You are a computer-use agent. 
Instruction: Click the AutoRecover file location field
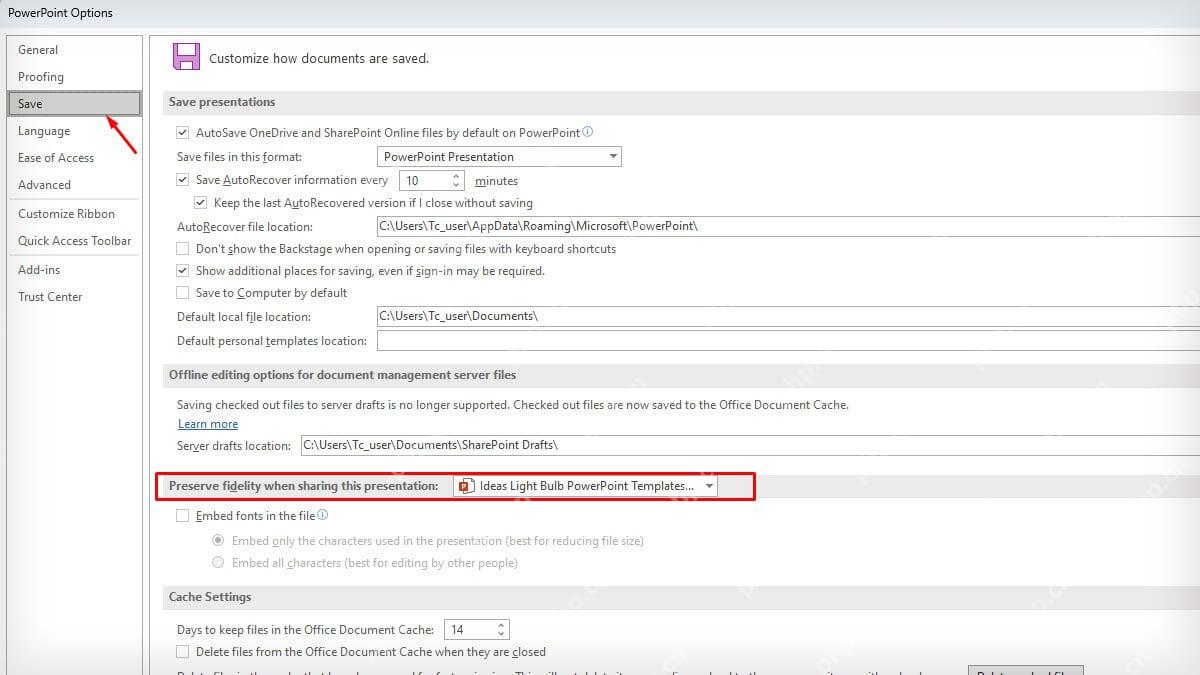[x=788, y=226]
